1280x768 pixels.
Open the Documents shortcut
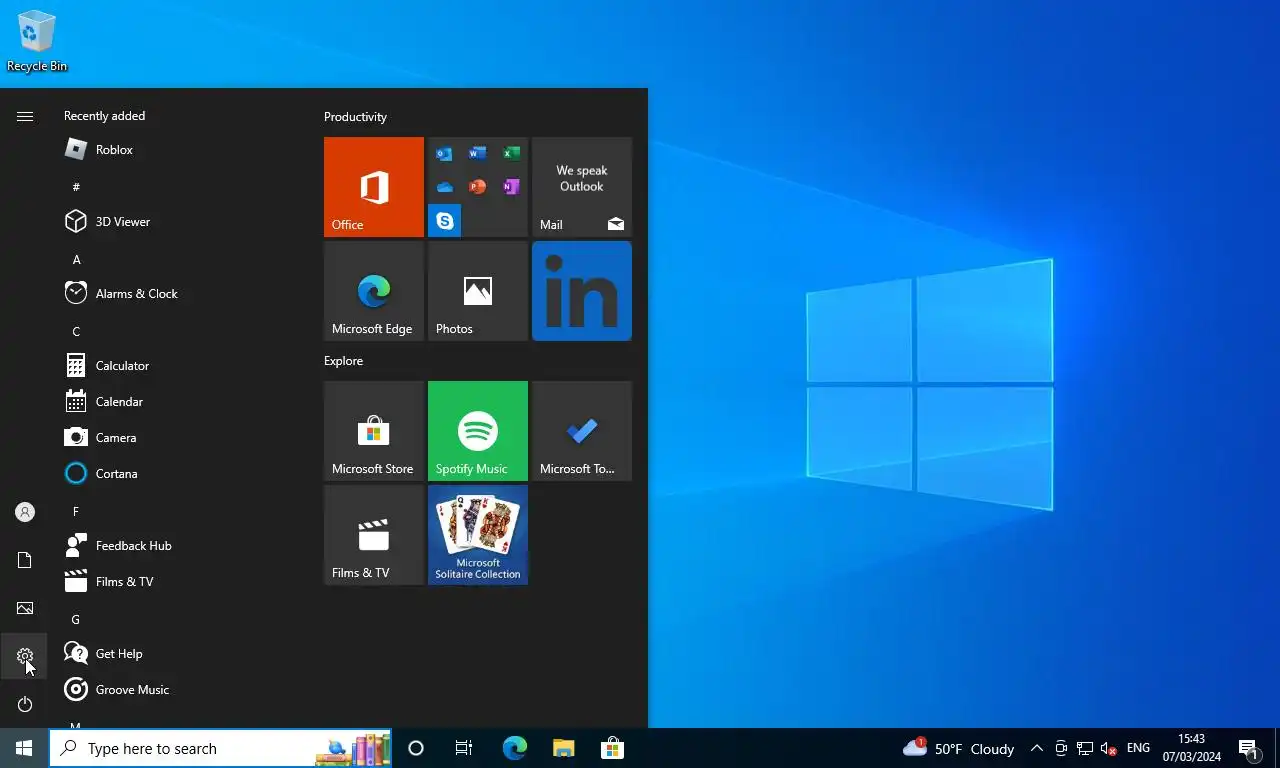pyautogui.click(x=25, y=560)
